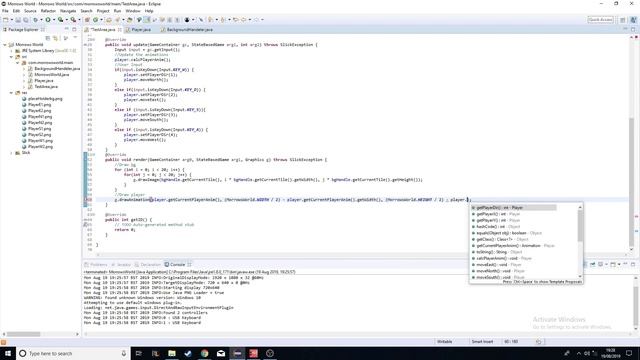640x360 pixels.
Task: Open the Refactor menu
Action: (x=48, y=11)
